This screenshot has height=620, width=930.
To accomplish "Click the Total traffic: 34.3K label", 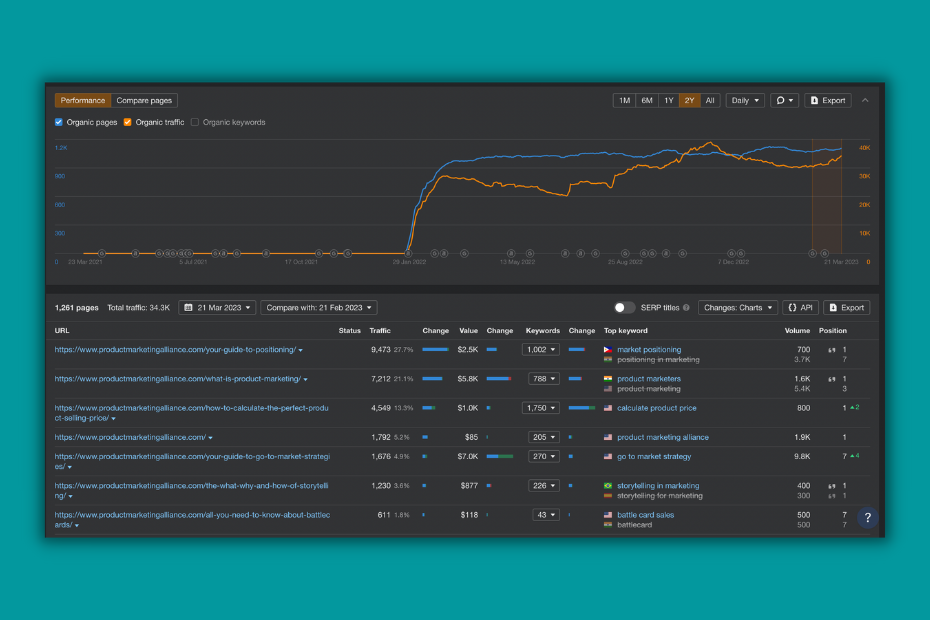I will point(138,307).
